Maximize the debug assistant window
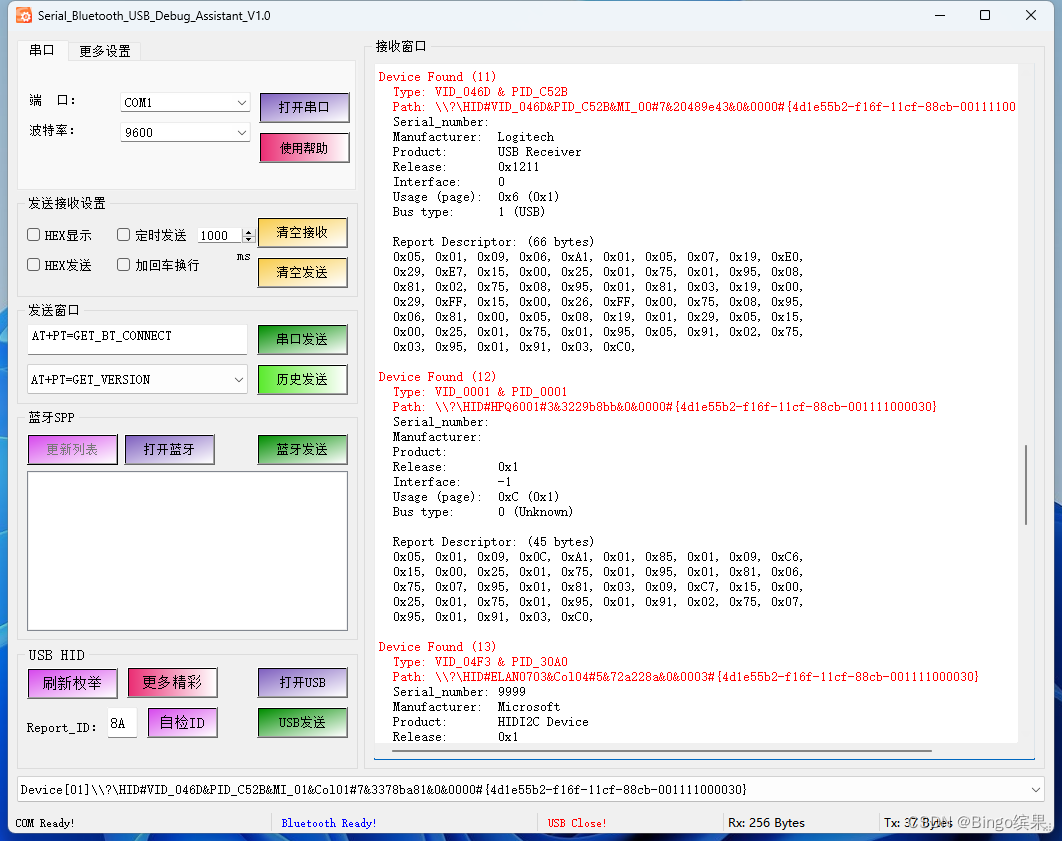 pos(985,15)
